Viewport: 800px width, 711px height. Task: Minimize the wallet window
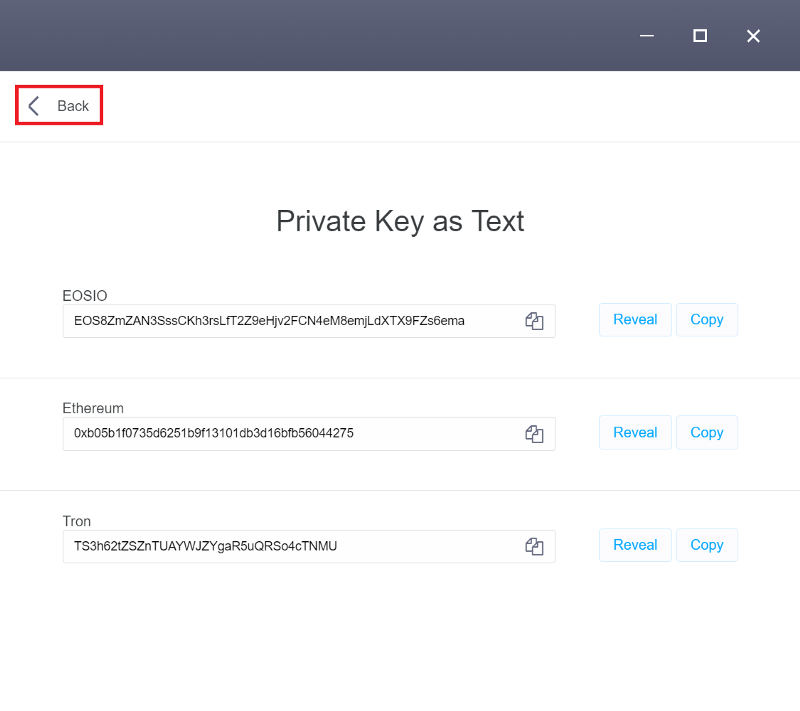click(646, 36)
